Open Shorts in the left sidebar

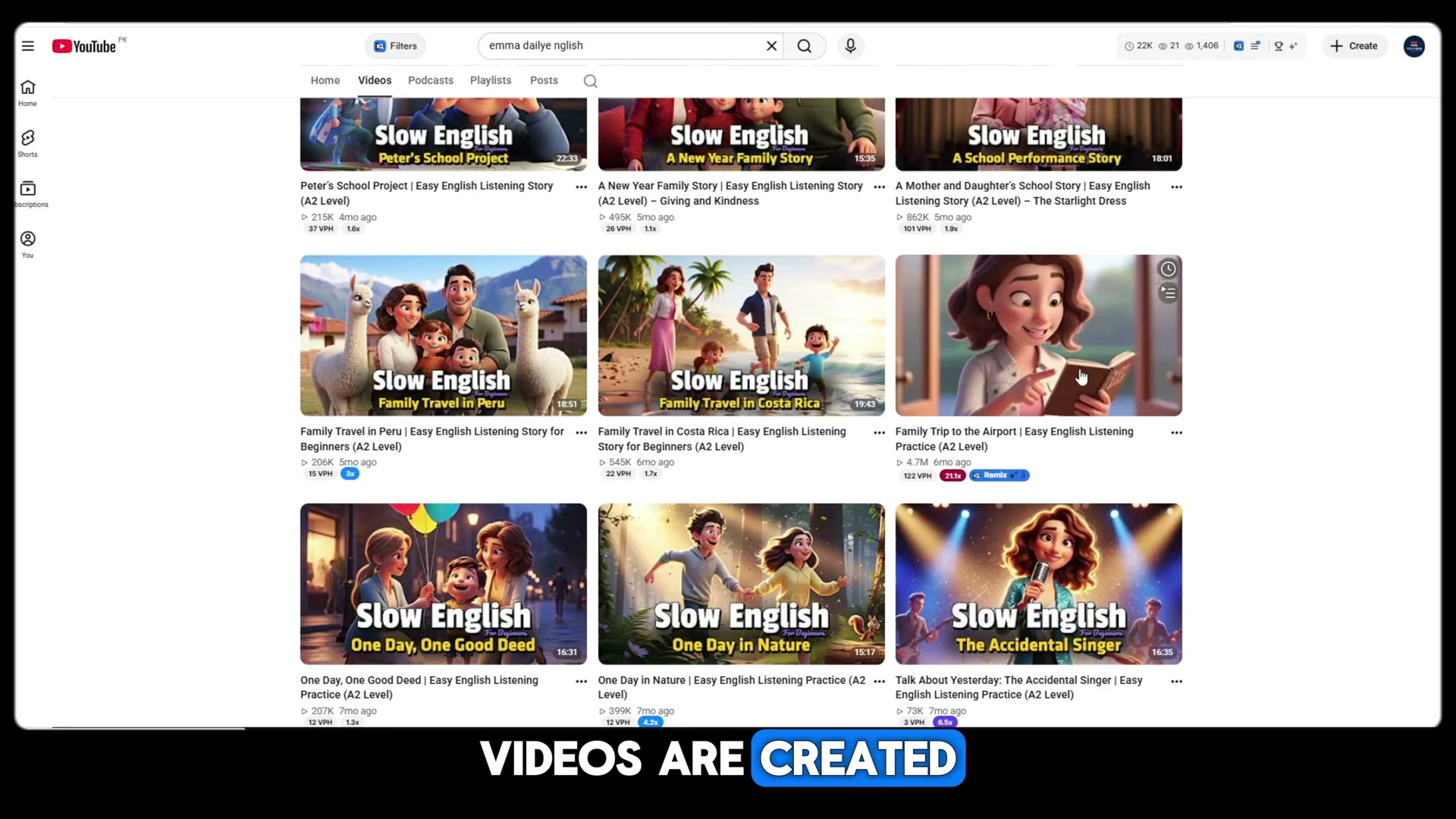point(28,143)
